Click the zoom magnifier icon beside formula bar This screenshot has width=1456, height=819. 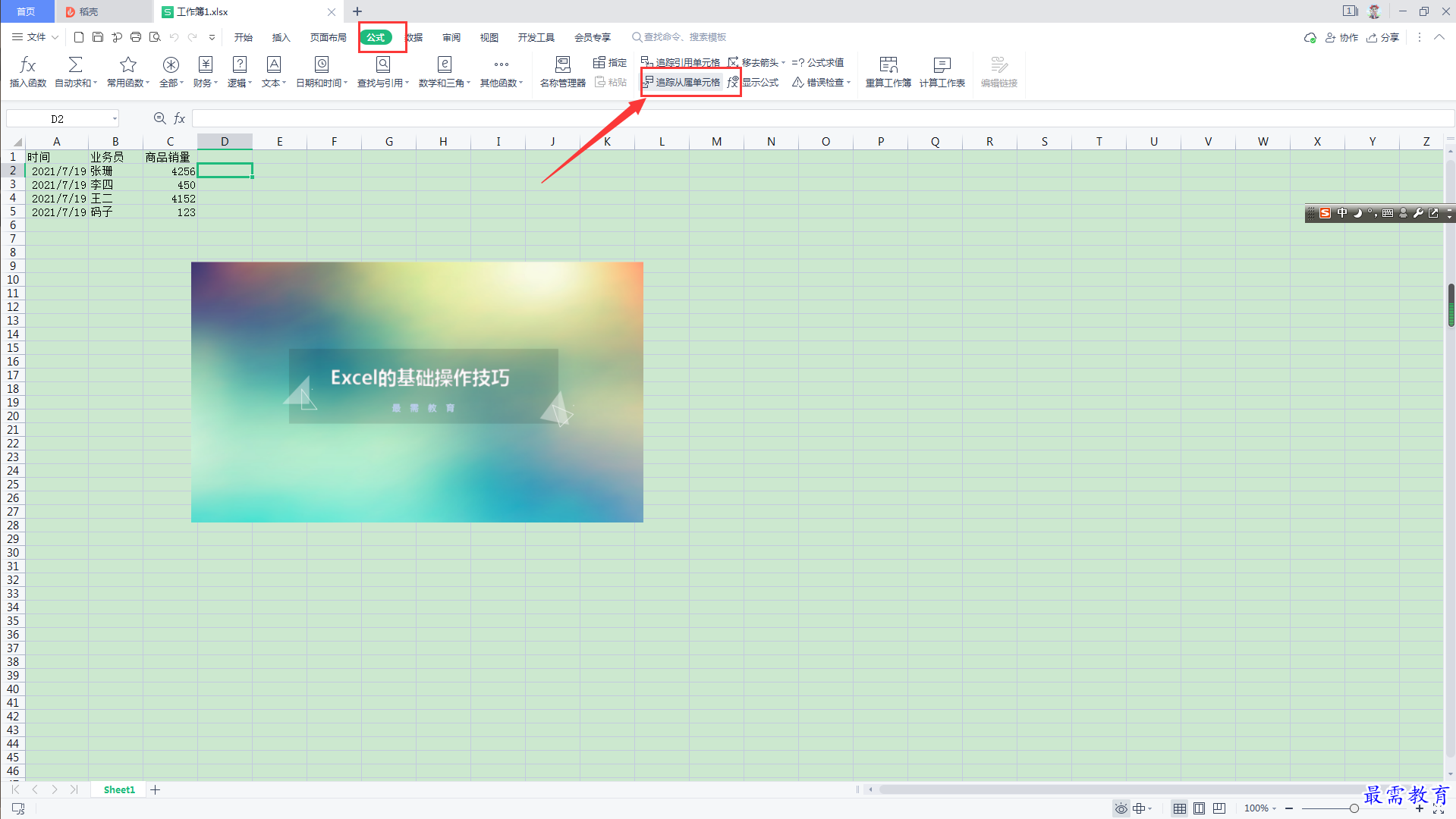160,118
